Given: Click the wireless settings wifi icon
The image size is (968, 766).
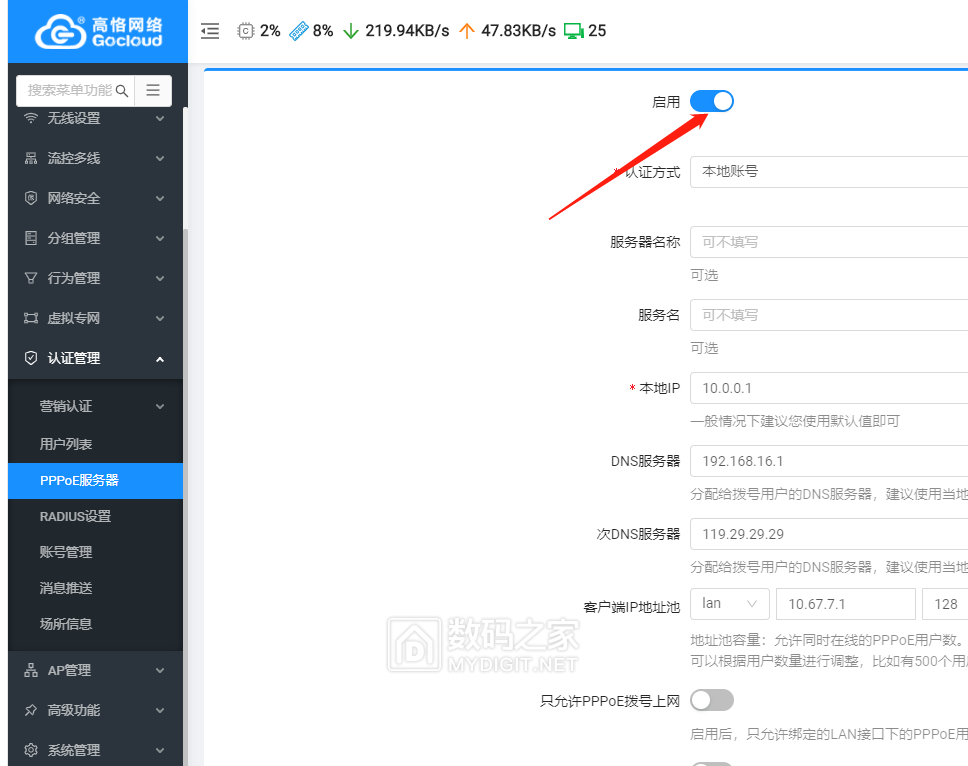Looking at the screenshot, I should tap(31, 118).
